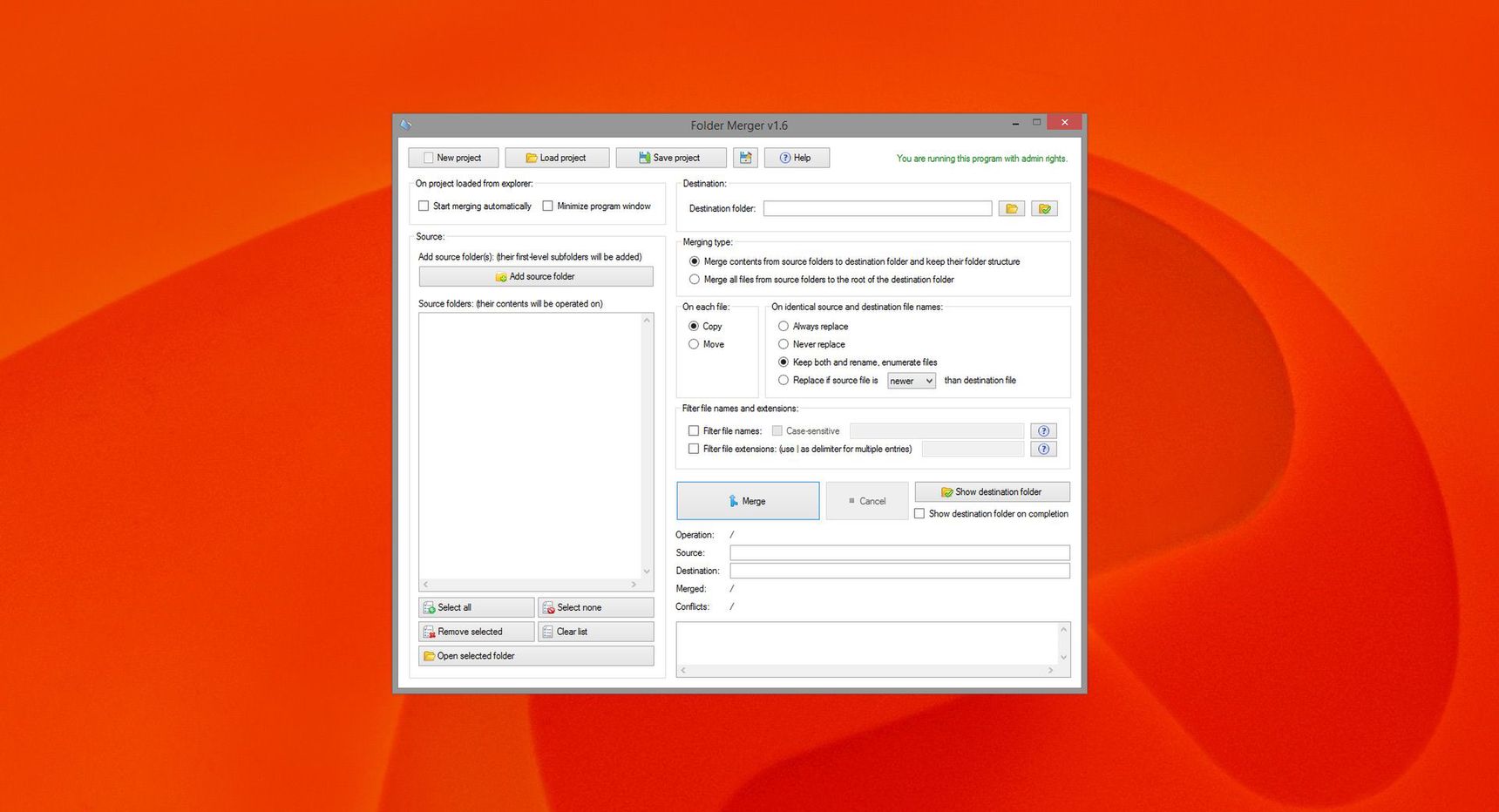The height and width of the screenshot is (812, 1499).
Task: Click Remove selected button
Action: pyautogui.click(x=477, y=632)
